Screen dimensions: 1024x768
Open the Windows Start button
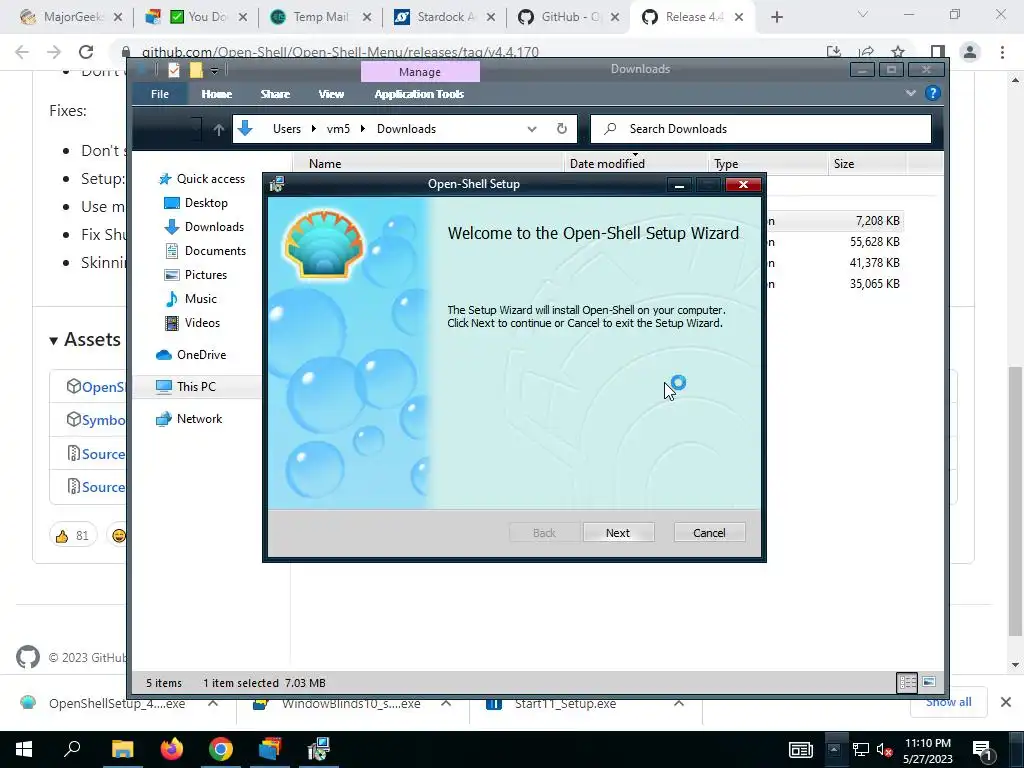click(x=24, y=749)
